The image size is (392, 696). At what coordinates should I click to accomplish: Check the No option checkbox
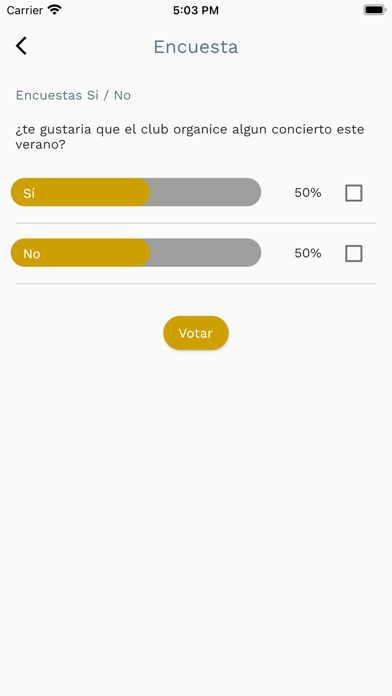coord(354,253)
